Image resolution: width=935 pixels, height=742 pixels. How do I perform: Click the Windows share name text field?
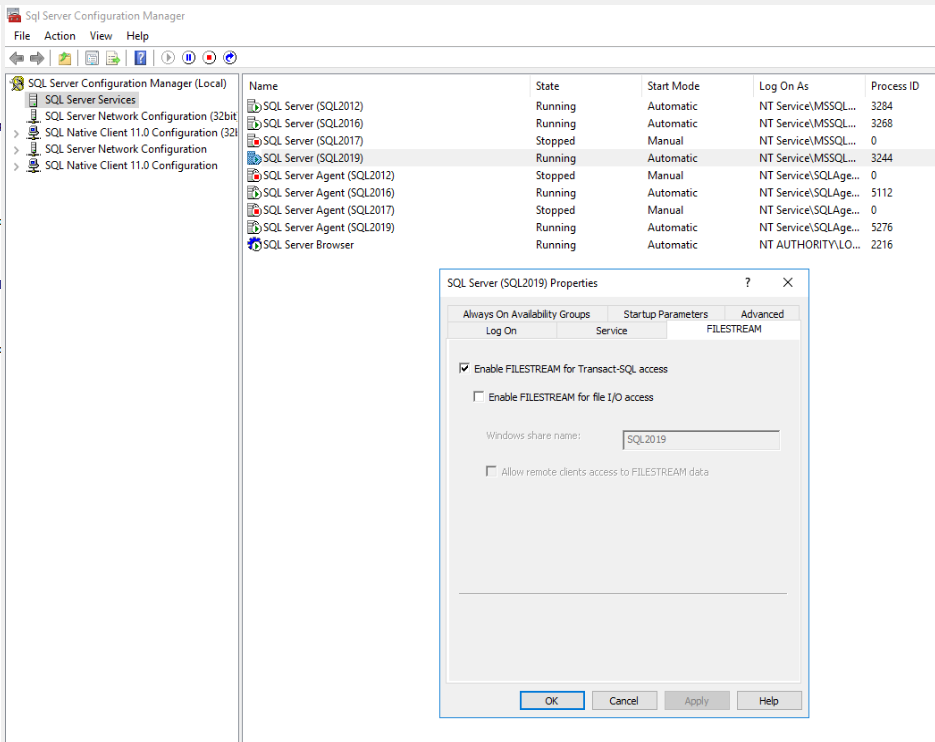coord(700,439)
